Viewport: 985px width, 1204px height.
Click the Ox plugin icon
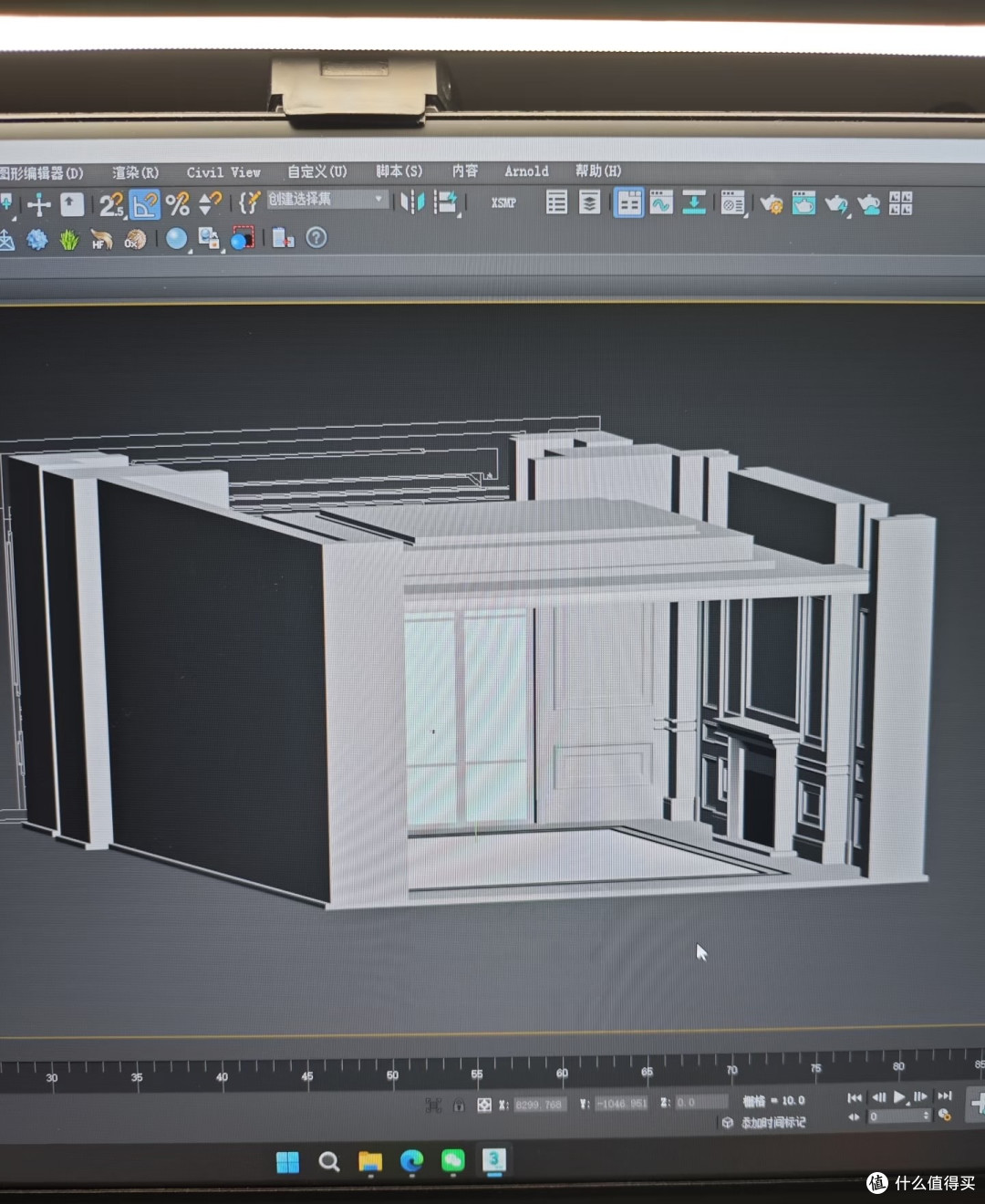[135, 239]
